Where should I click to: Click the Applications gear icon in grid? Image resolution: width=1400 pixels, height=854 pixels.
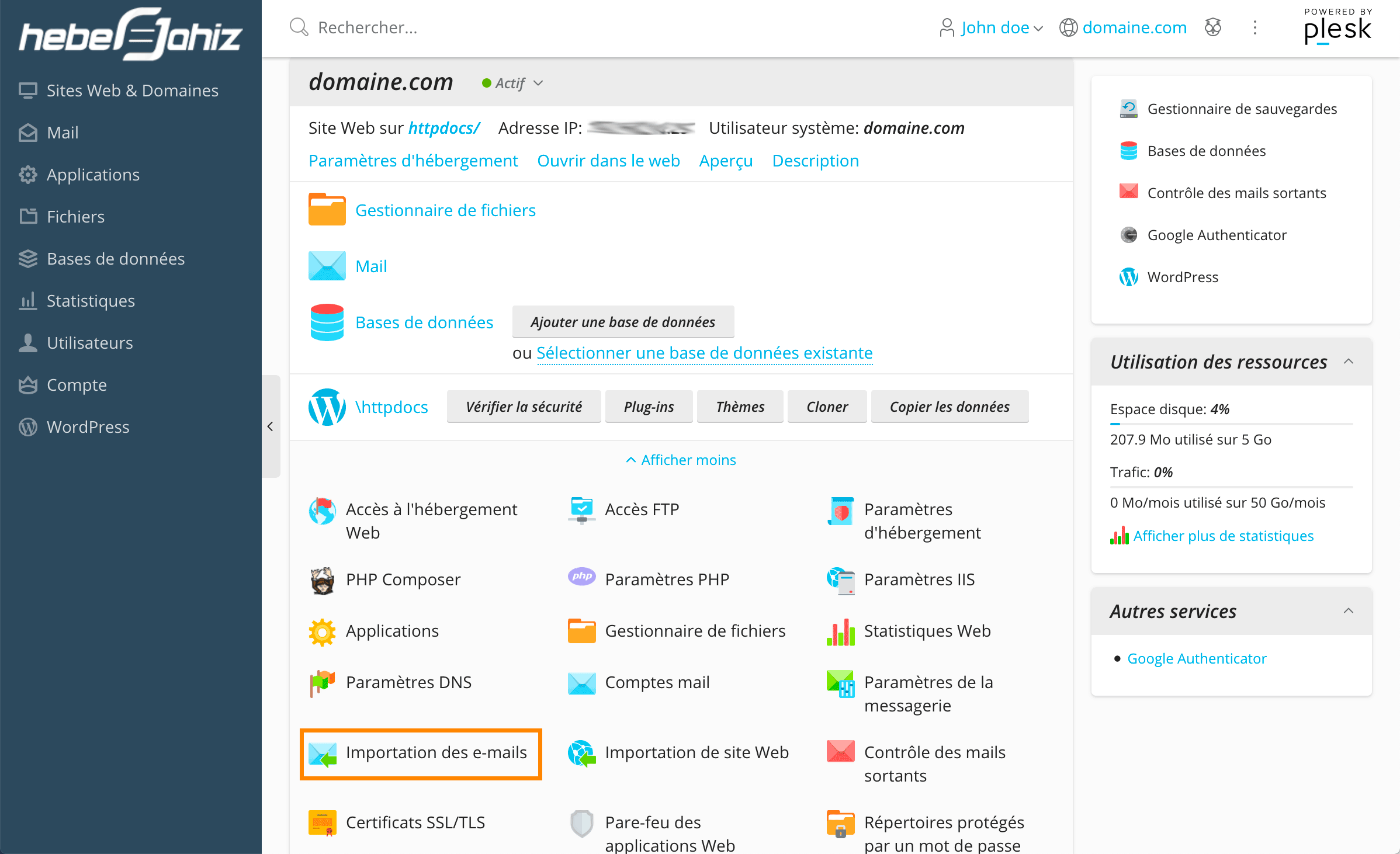(322, 631)
